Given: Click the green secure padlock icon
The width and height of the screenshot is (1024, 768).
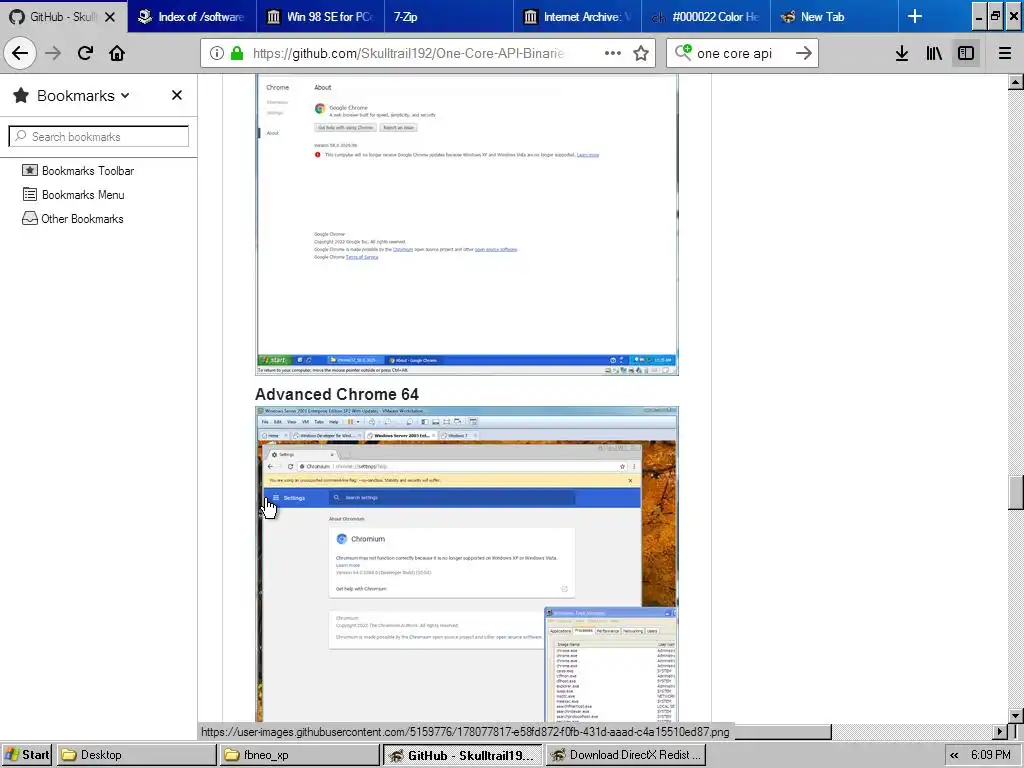Looking at the screenshot, I should point(237,53).
